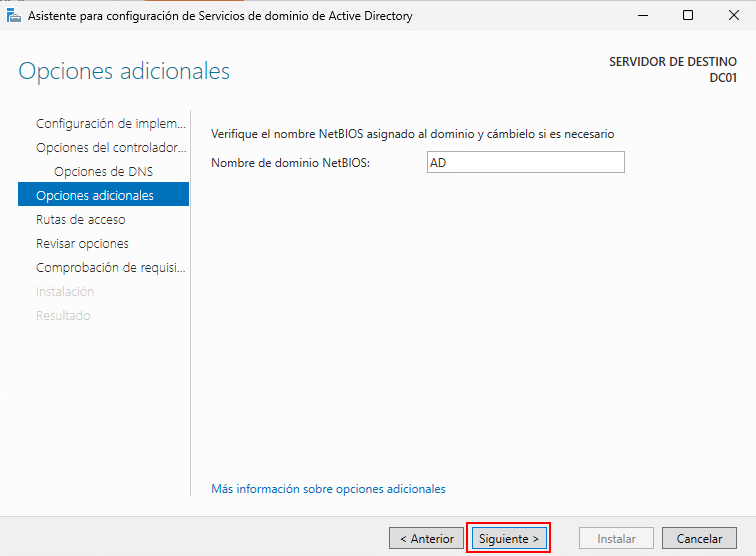Jump to Rutas de acceso step
The image size is (756, 556).
coord(81,220)
